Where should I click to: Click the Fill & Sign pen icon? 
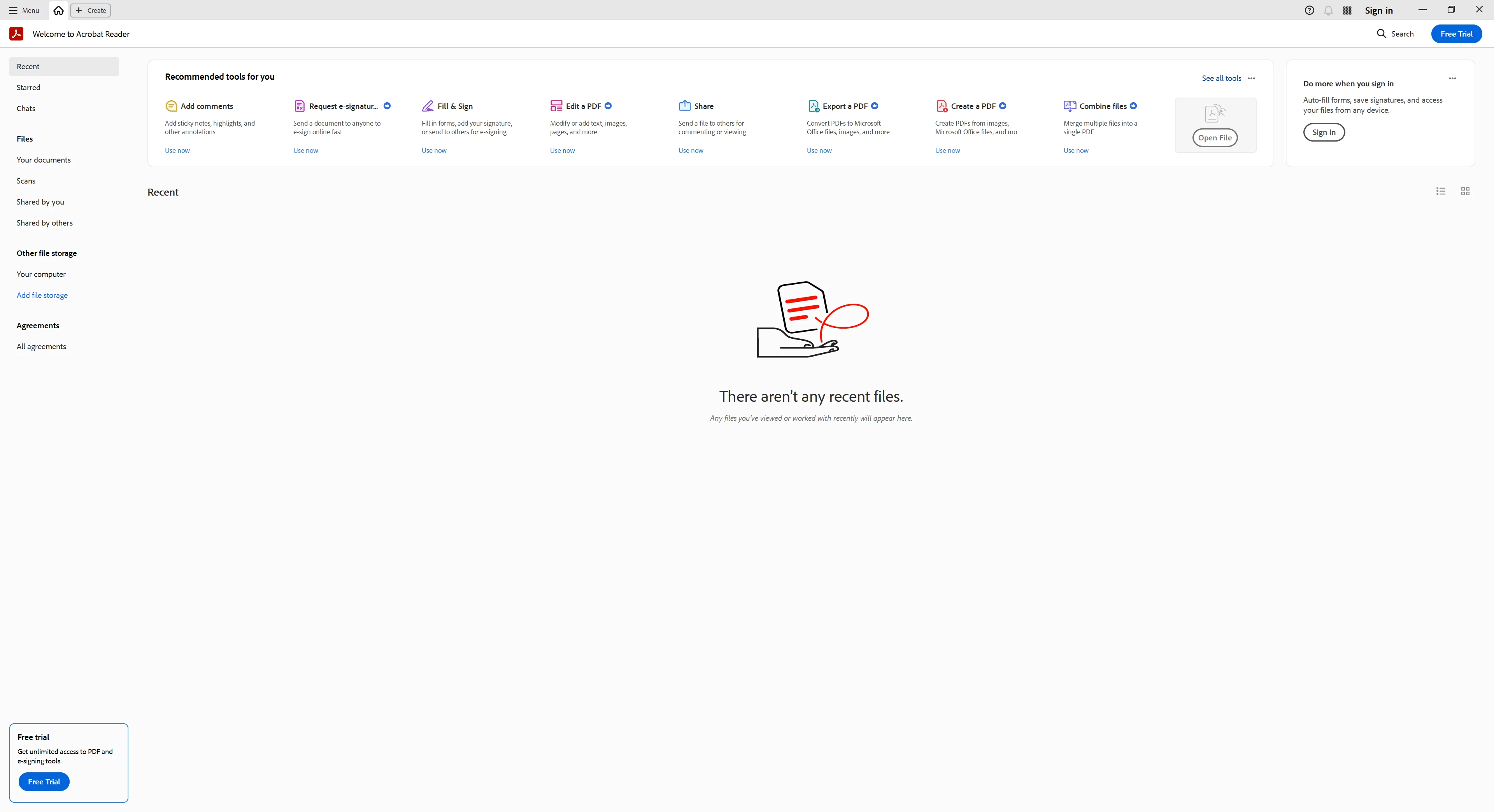(x=428, y=106)
